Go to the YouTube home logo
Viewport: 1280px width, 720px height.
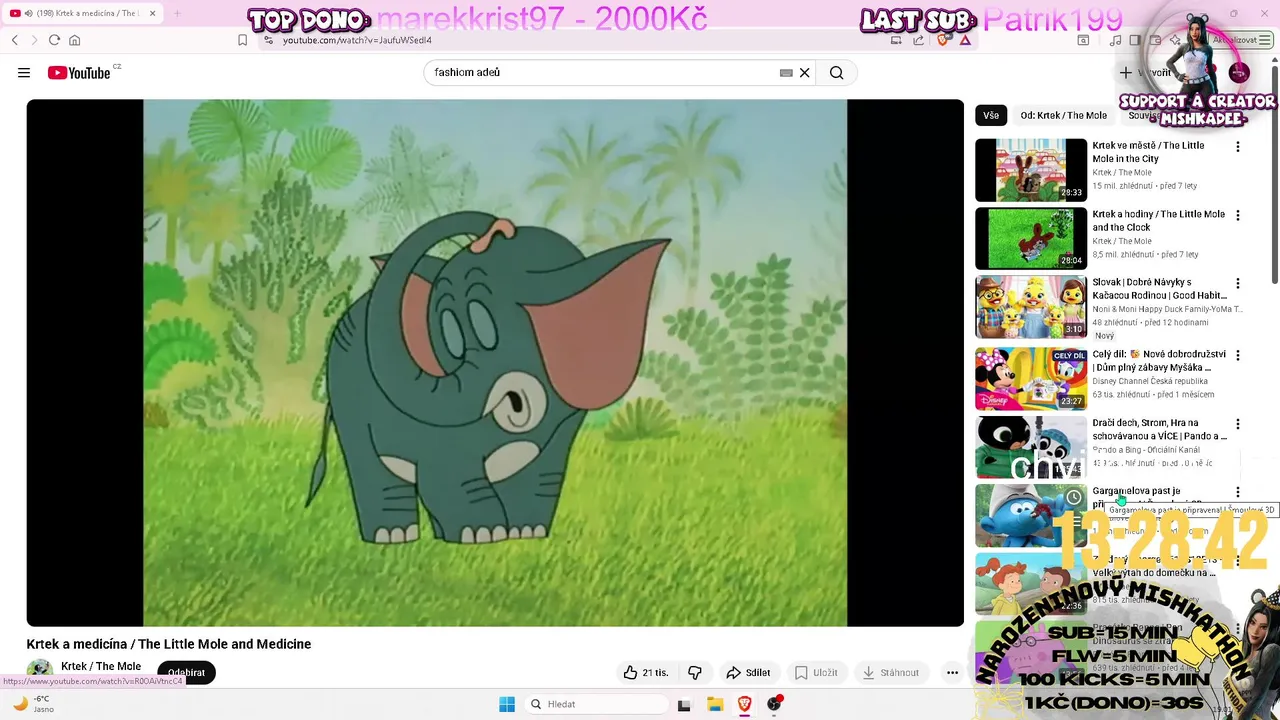click(79, 72)
